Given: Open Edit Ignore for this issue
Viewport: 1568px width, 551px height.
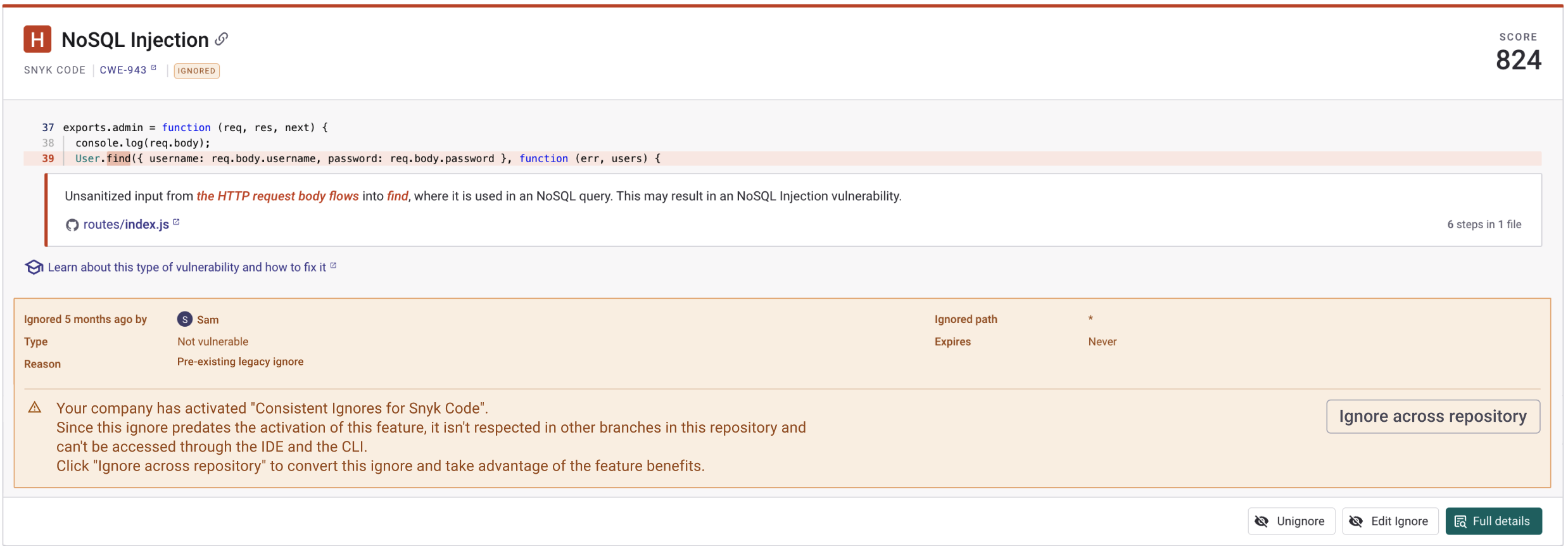Looking at the screenshot, I should pyautogui.click(x=1390, y=521).
